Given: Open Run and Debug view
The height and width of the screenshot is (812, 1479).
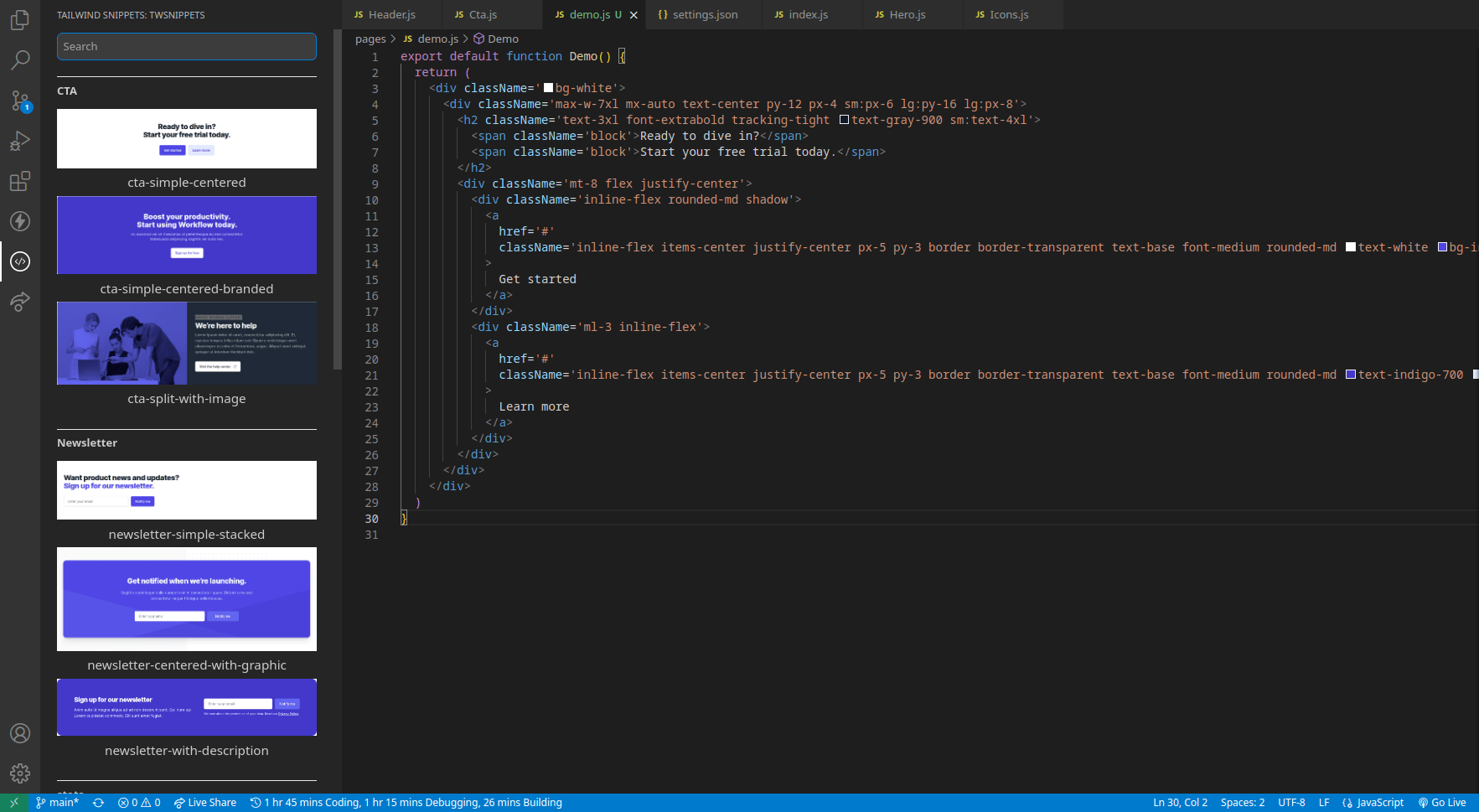Looking at the screenshot, I should [x=20, y=141].
